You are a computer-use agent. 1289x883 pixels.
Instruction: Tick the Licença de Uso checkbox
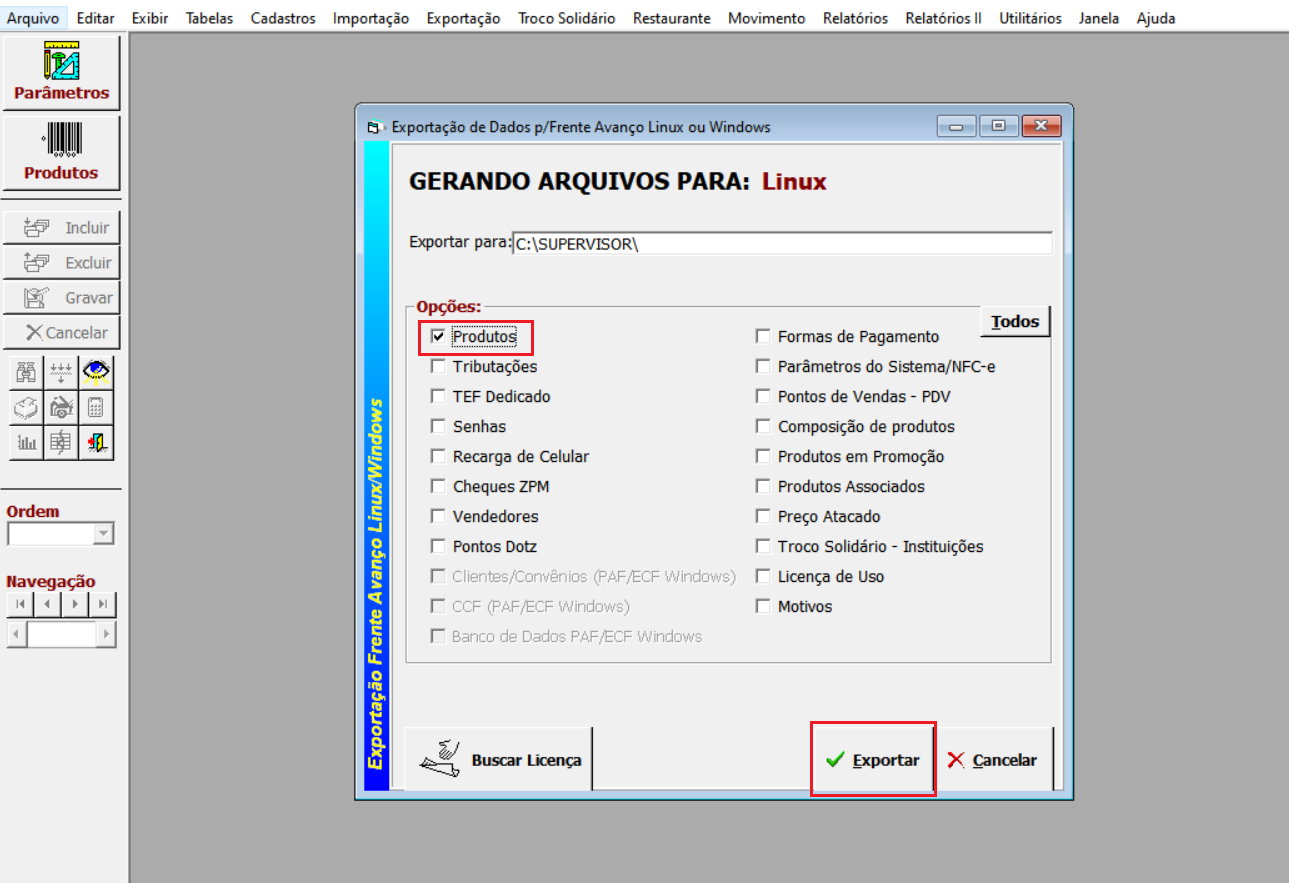pos(763,577)
